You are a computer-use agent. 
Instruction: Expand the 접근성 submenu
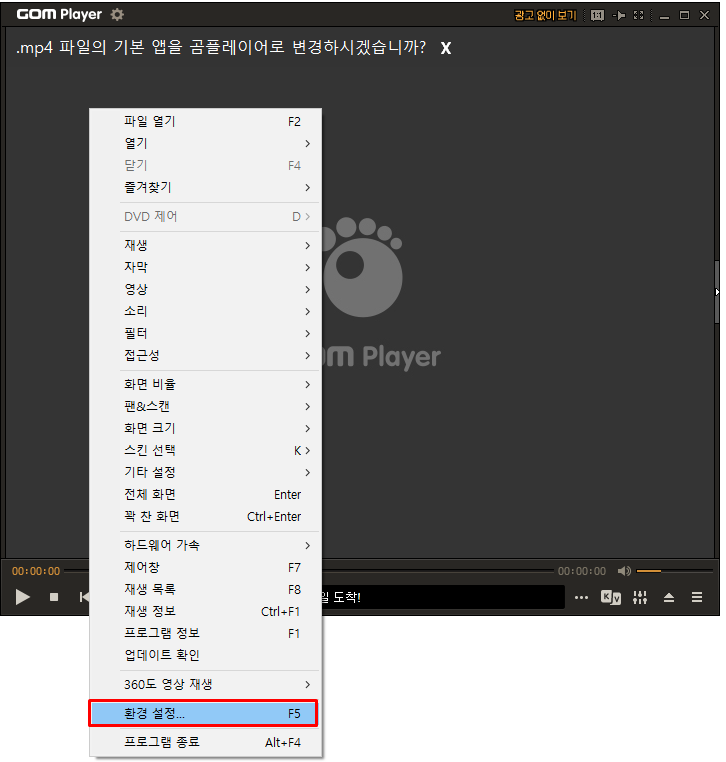205,355
